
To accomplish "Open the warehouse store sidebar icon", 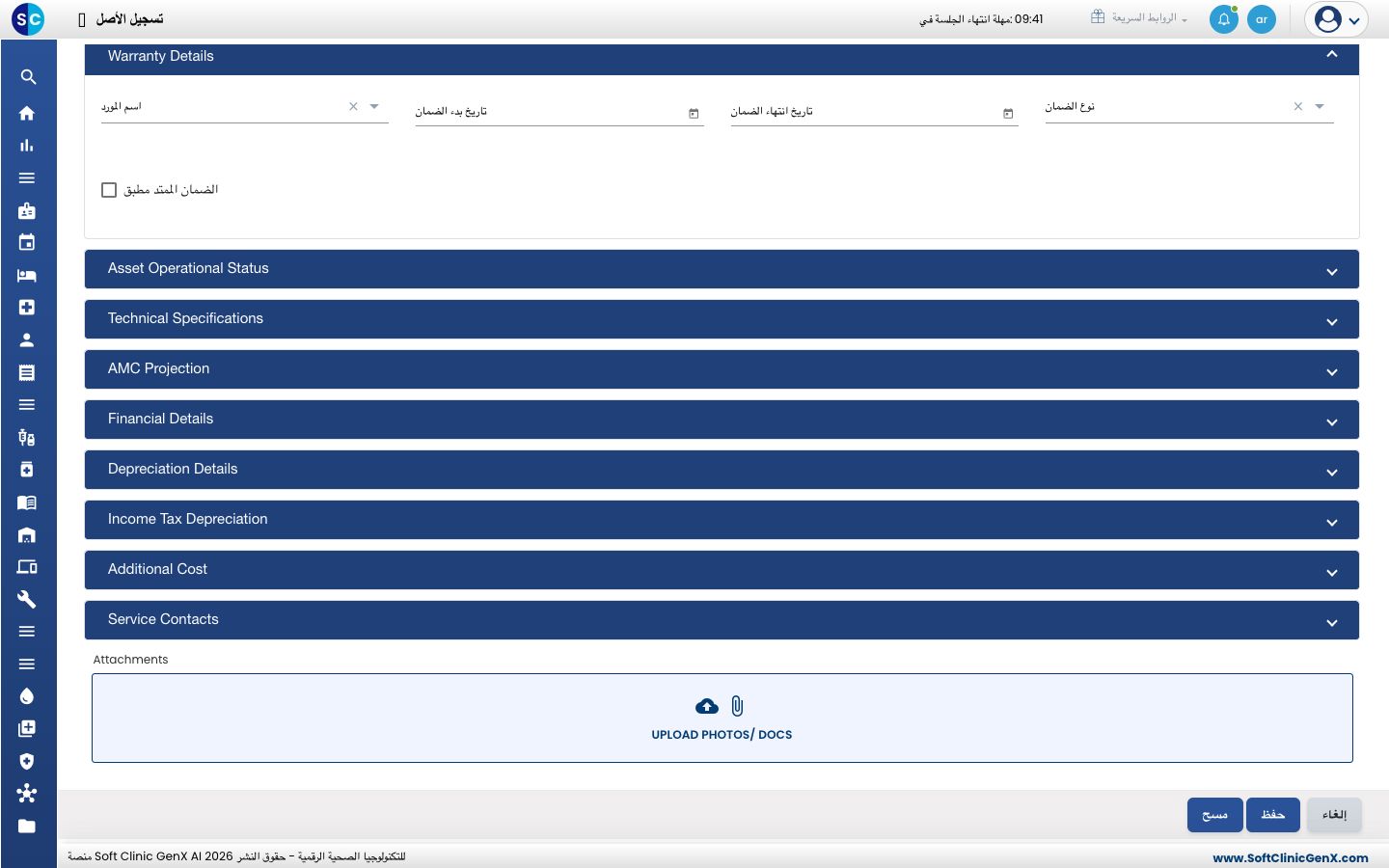I will [27, 534].
